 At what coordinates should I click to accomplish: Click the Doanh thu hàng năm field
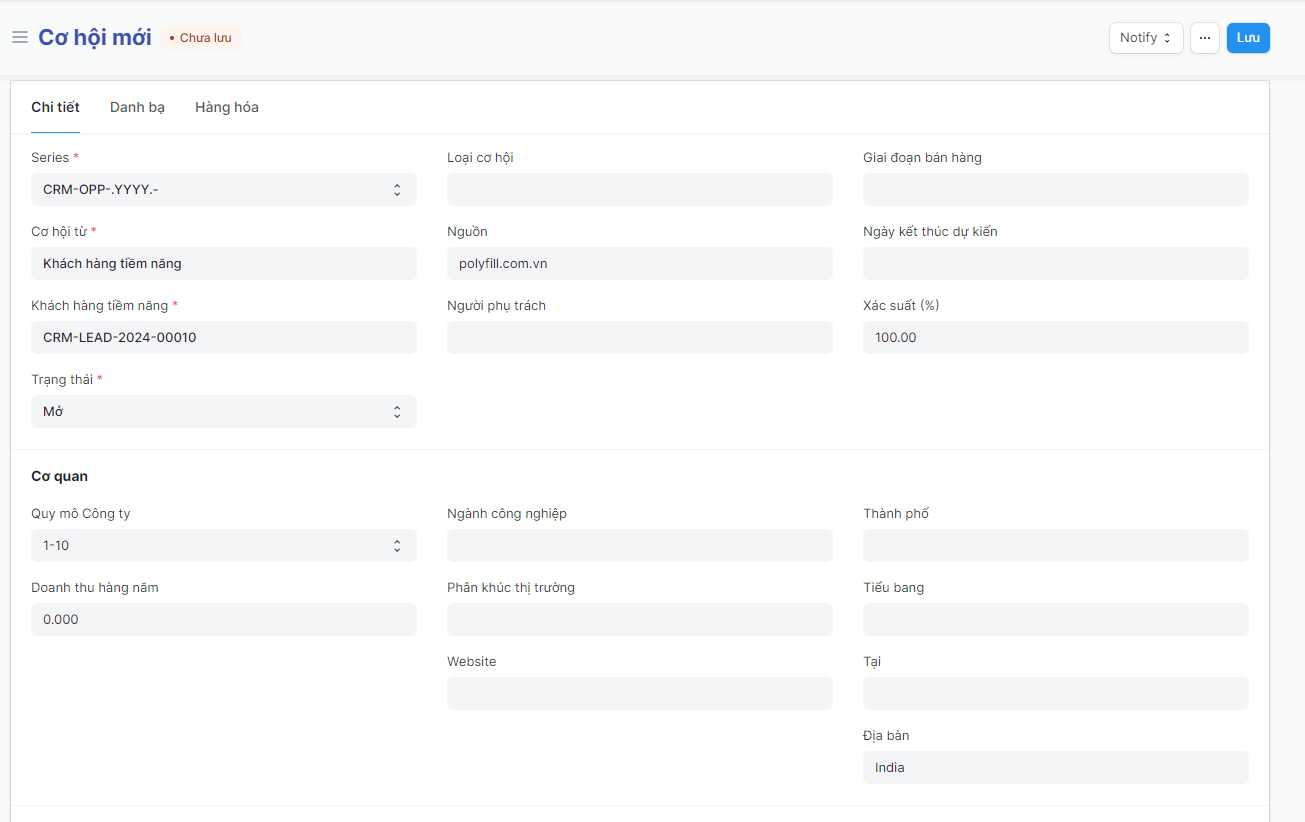[x=223, y=619]
